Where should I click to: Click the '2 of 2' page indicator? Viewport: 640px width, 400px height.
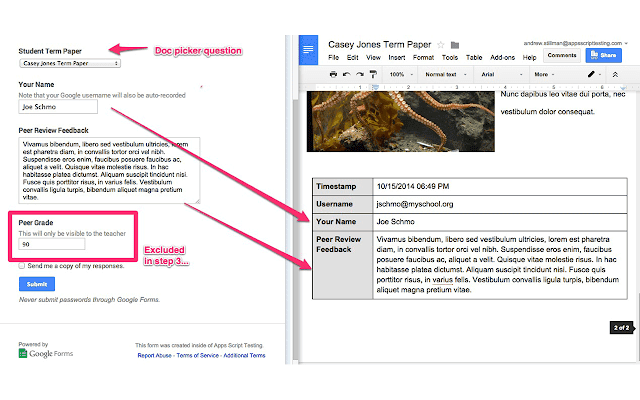pyautogui.click(x=622, y=328)
